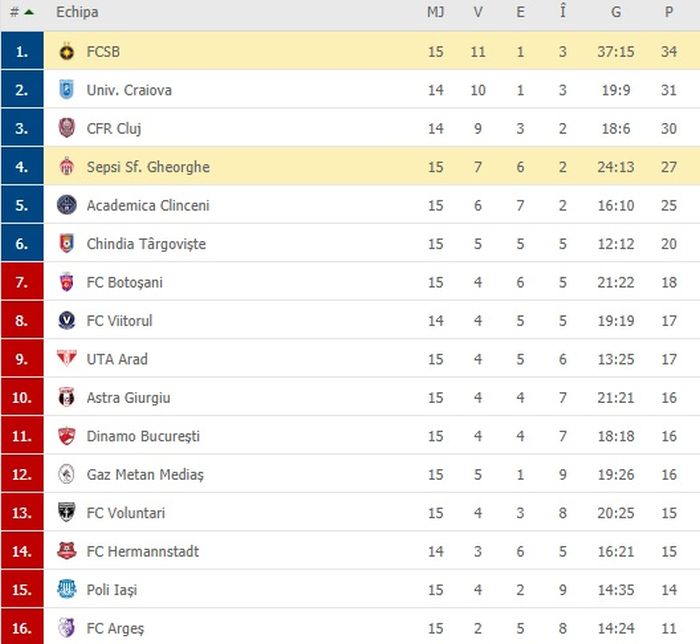
Task: Click the FC Botoșani crest icon
Action: coord(67,282)
